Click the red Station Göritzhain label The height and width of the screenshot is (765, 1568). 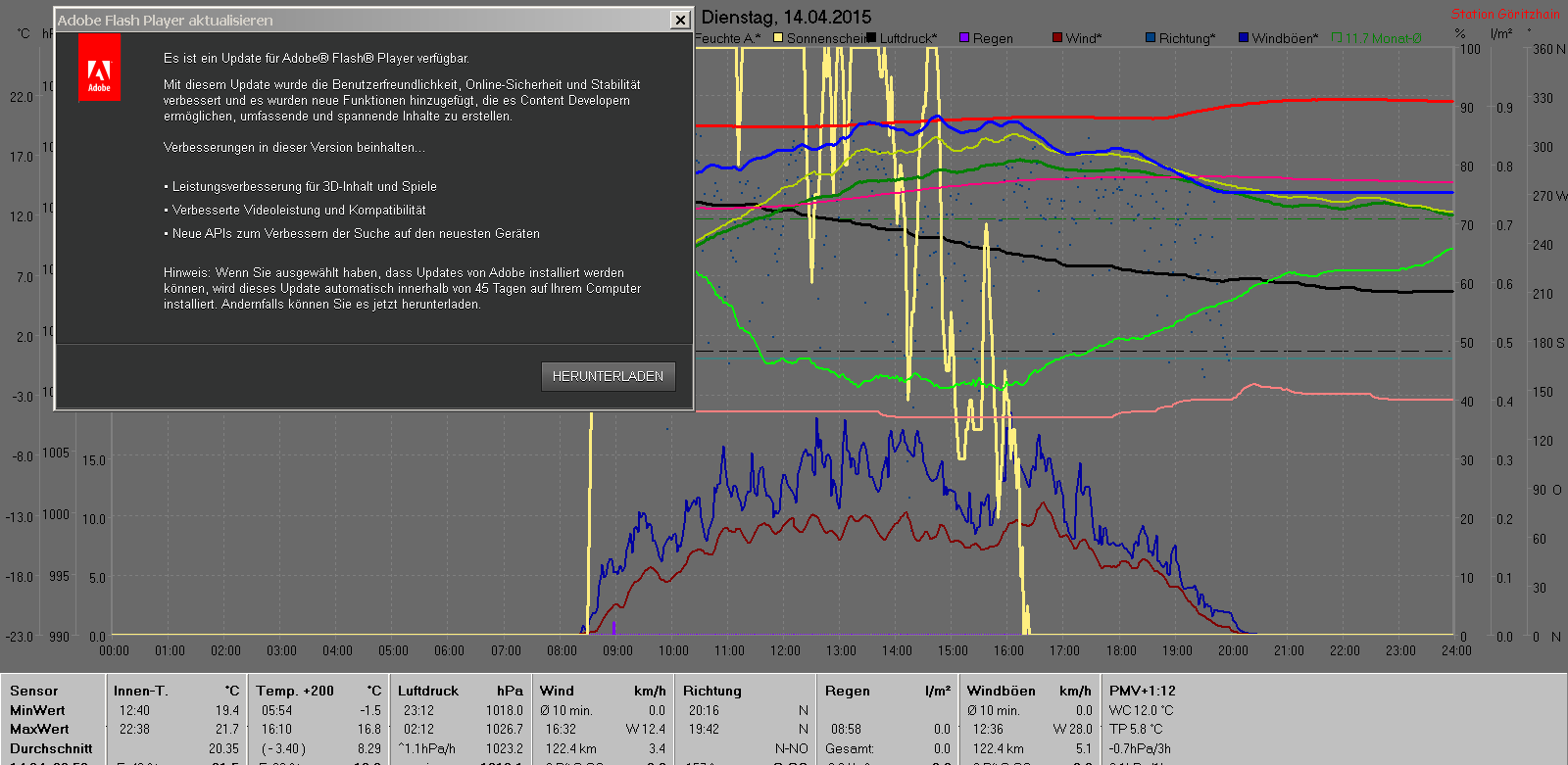1505,14
